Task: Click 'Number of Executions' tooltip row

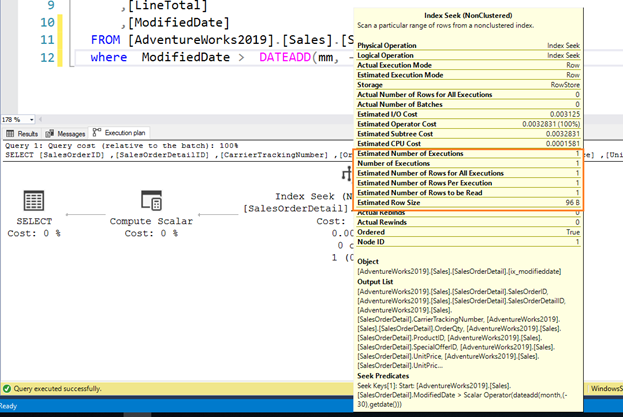Action: pos(468,163)
